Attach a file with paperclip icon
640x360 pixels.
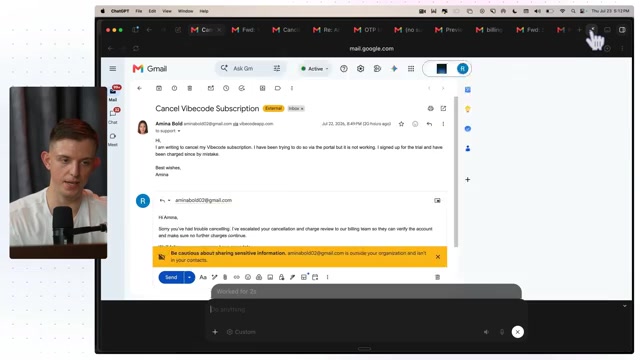pos(225,277)
